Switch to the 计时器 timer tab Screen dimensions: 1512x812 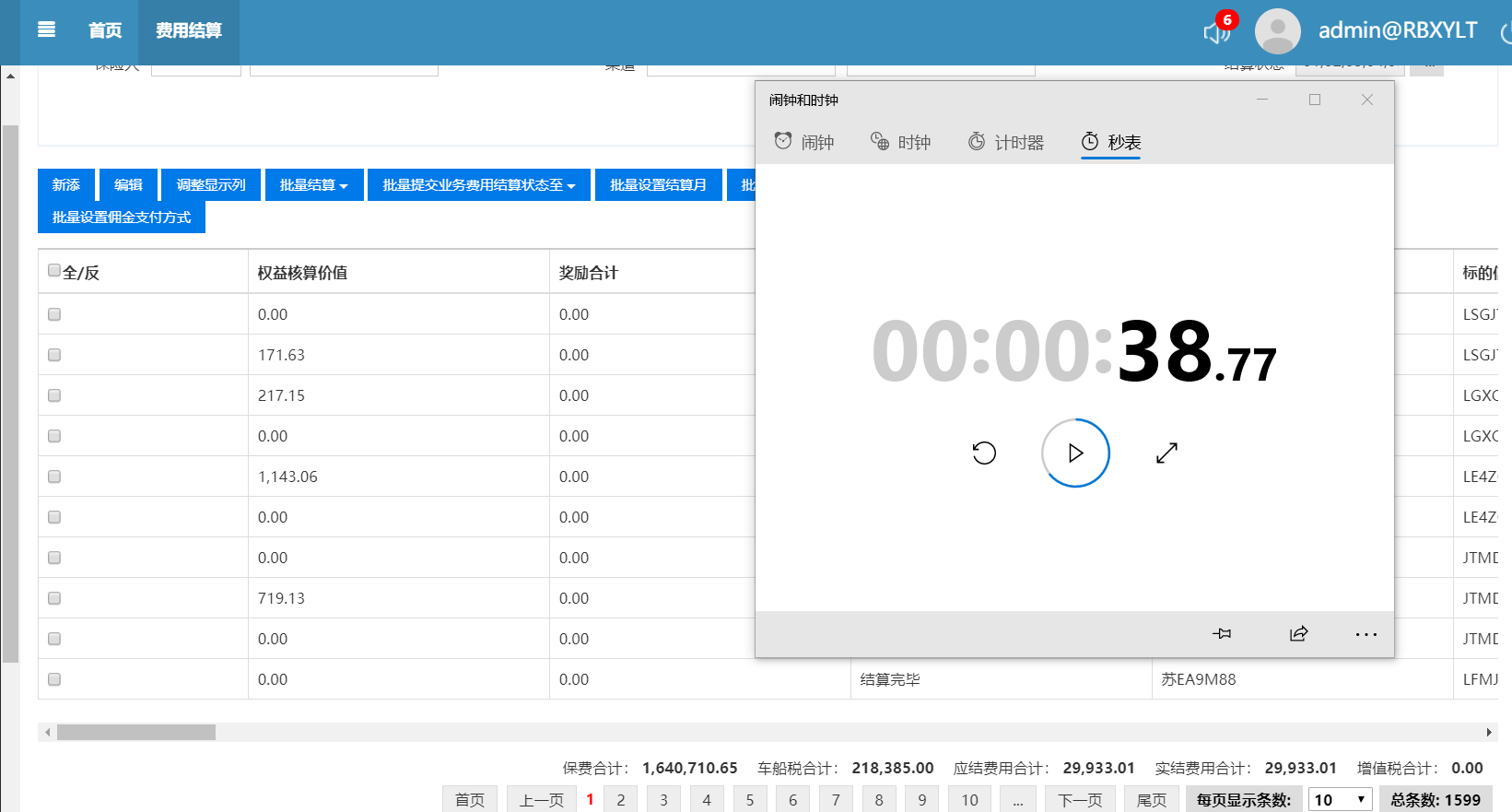click(1006, 142)
